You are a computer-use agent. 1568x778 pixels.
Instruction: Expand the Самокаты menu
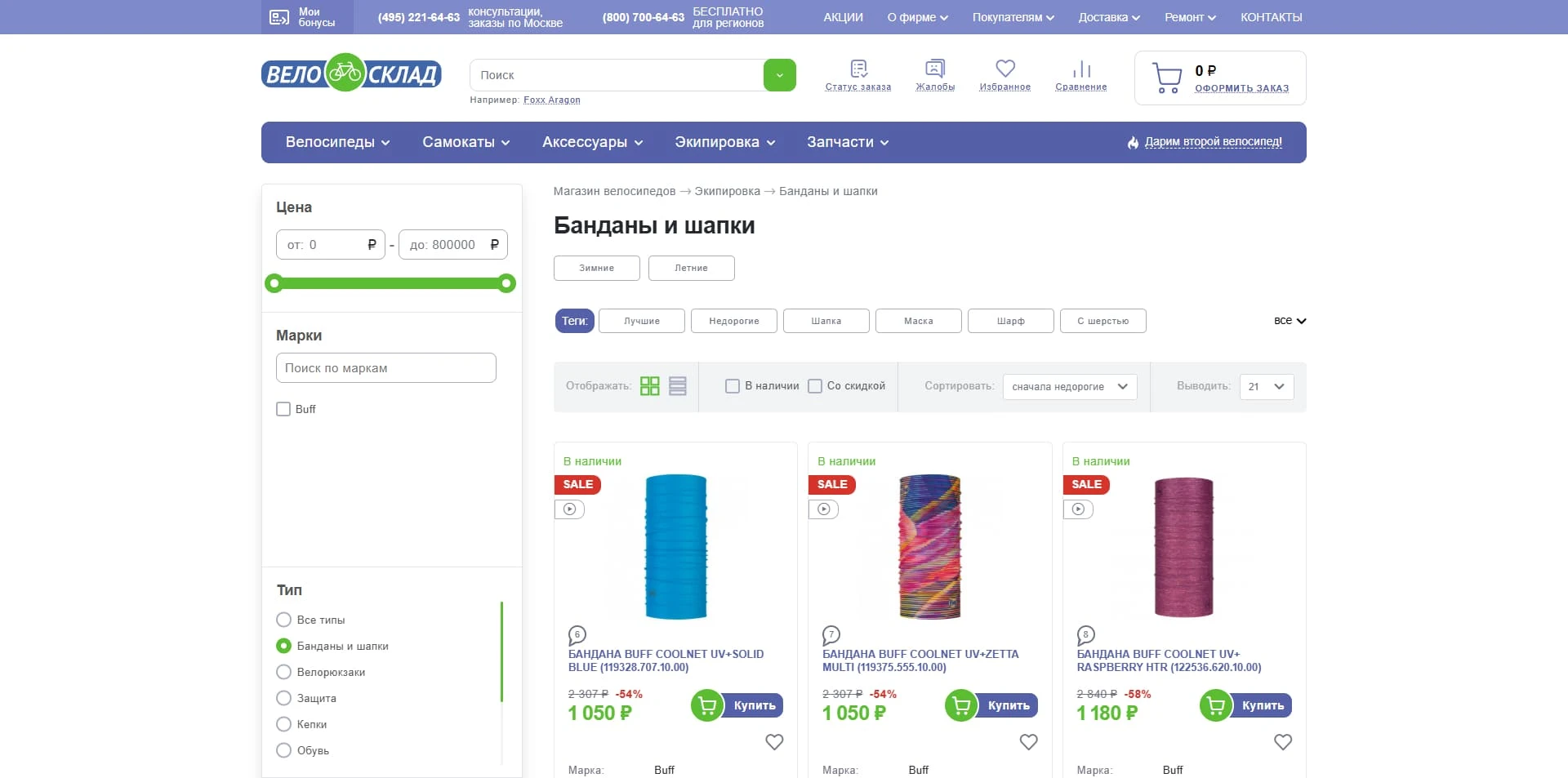click(465, 142)
